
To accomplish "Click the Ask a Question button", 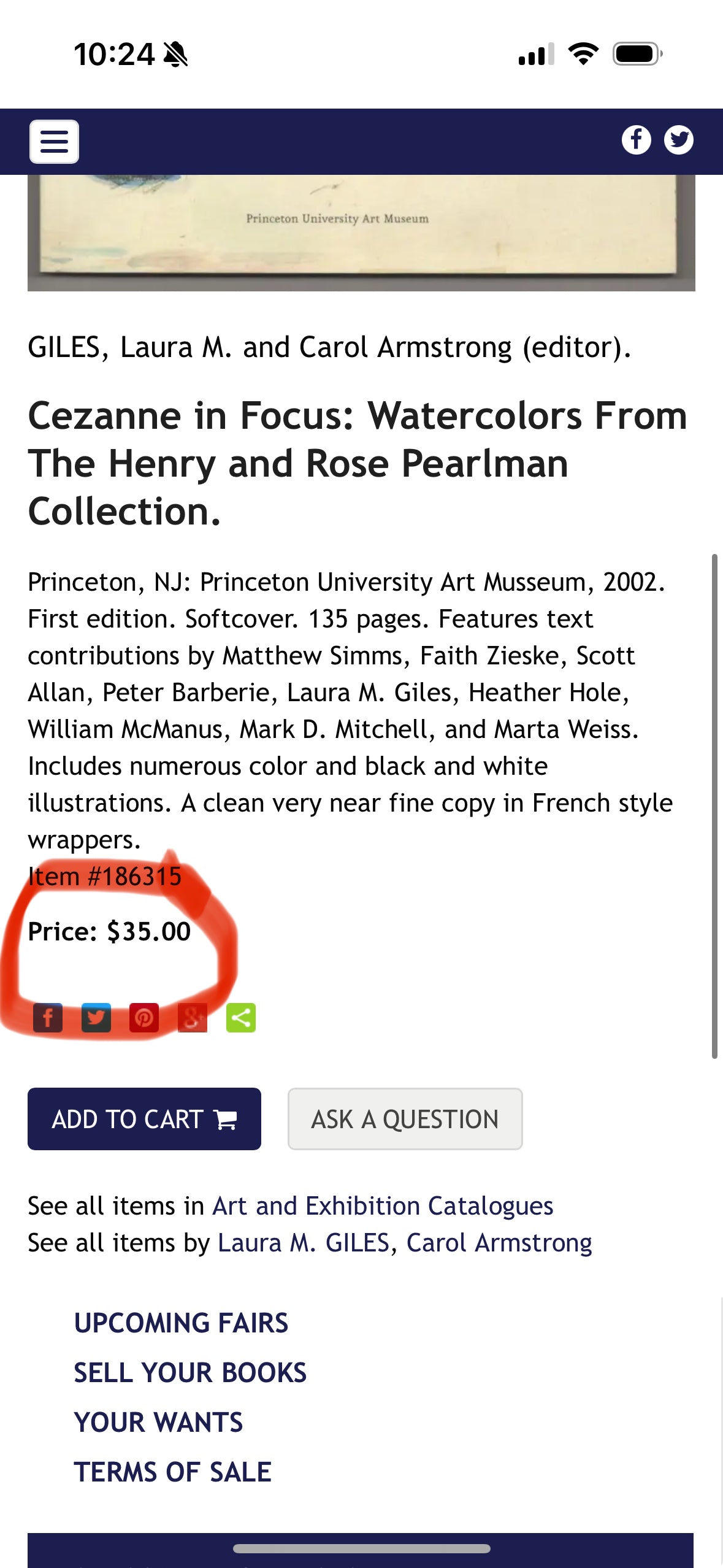I will point(405,1119).
